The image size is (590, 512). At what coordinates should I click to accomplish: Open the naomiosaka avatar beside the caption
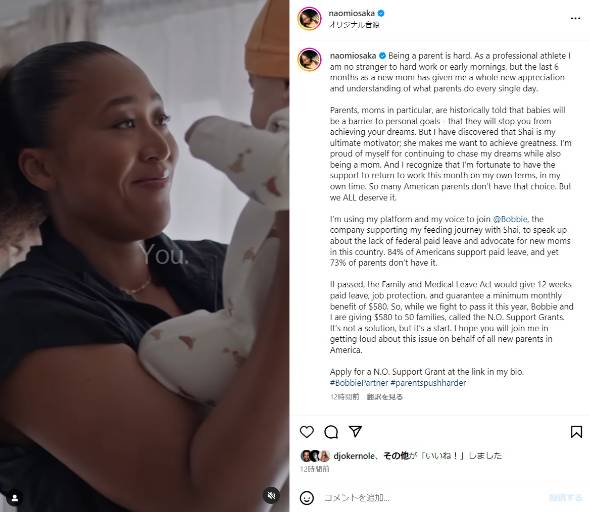coord(309,59)
